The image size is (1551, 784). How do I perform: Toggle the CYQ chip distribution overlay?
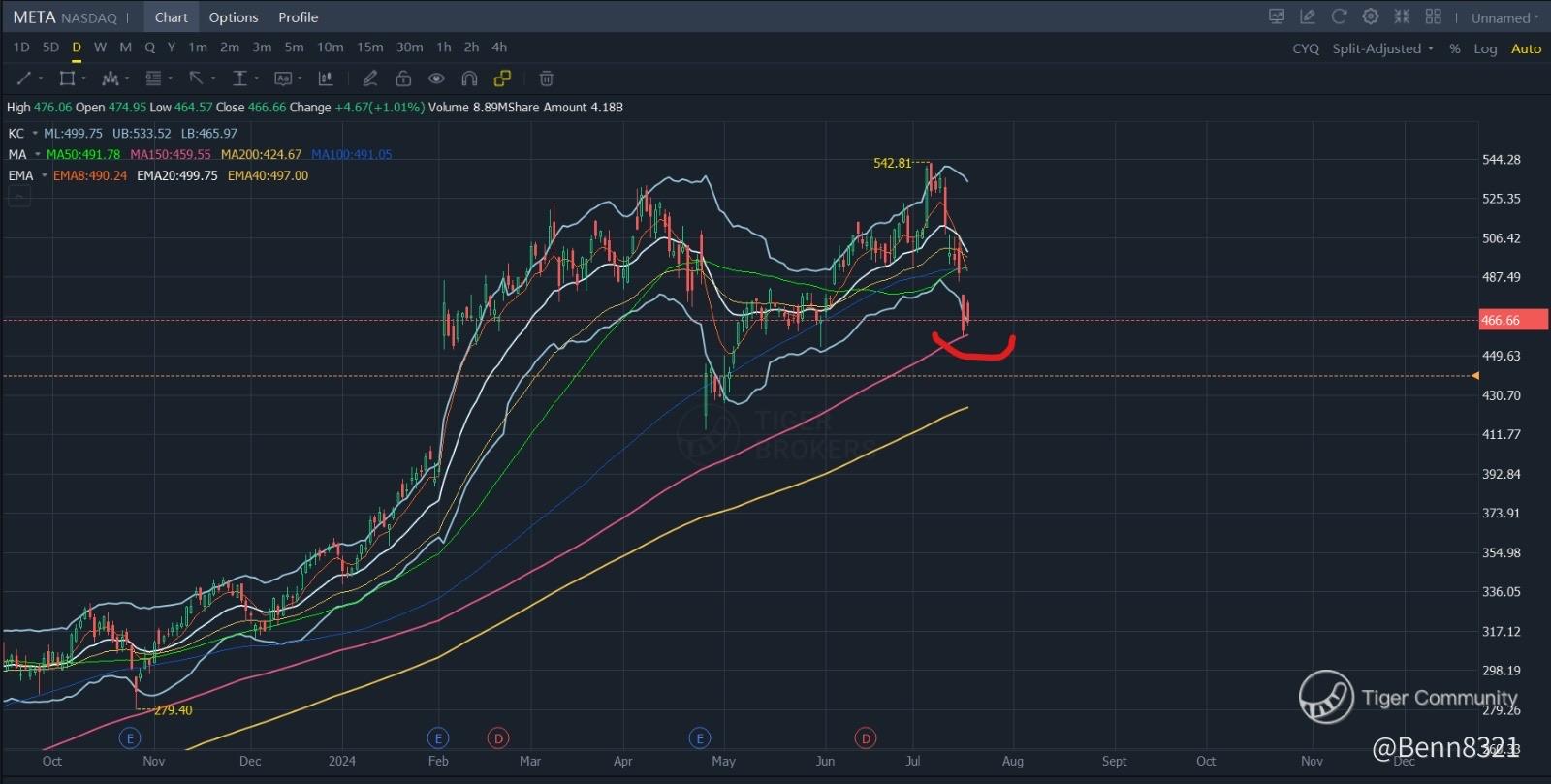(x=1306, y=48)
